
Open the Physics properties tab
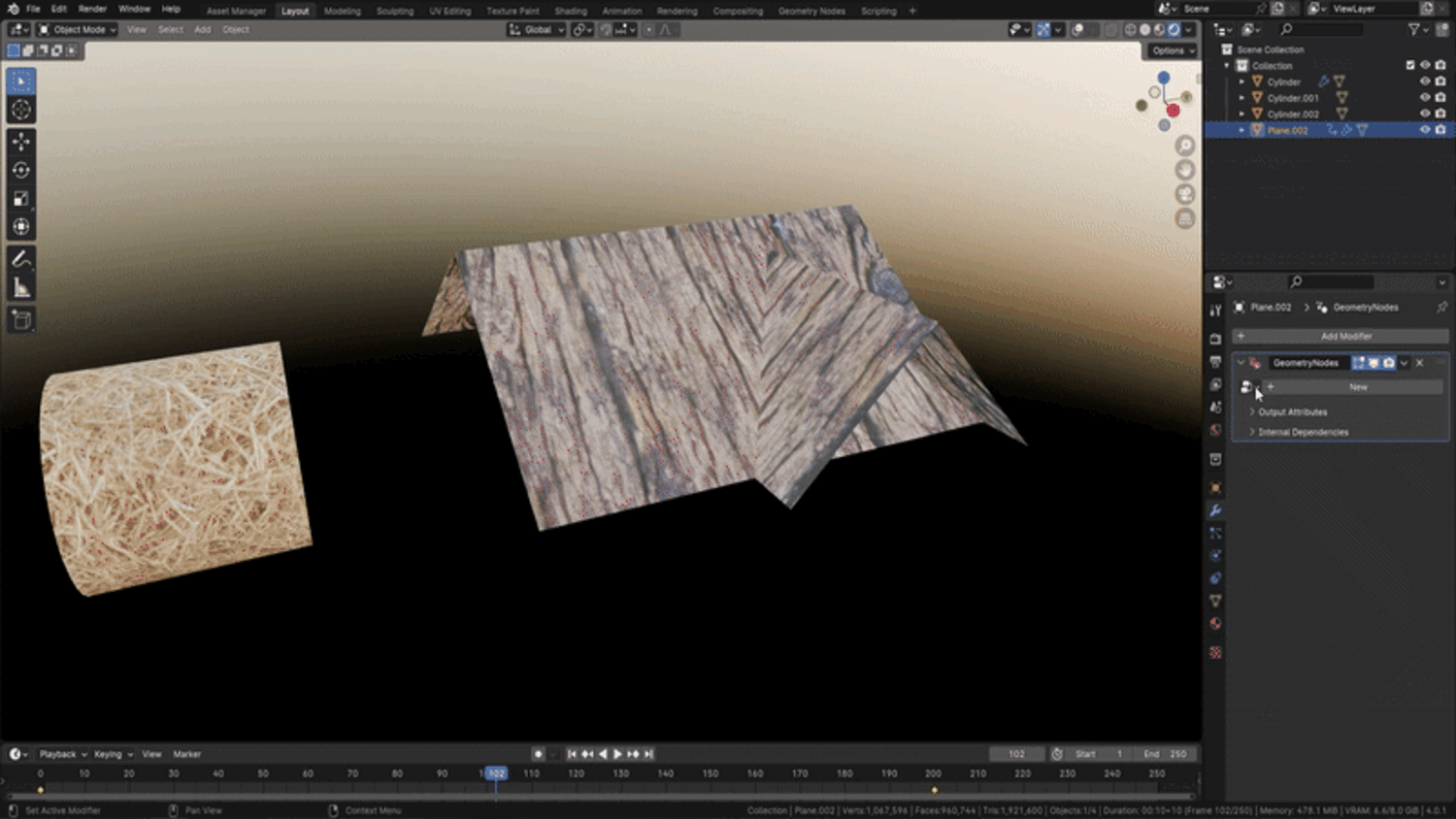1215,556
